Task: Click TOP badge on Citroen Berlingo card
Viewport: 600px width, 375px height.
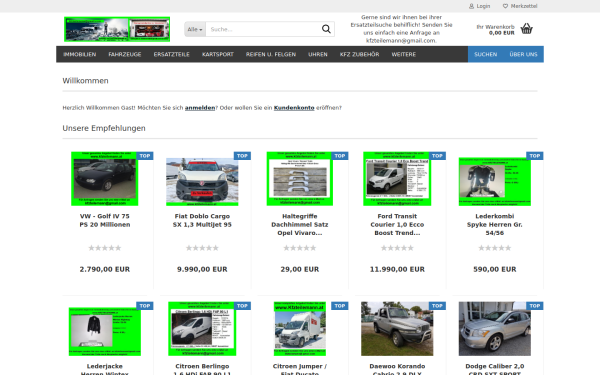Action: point(242,306)
